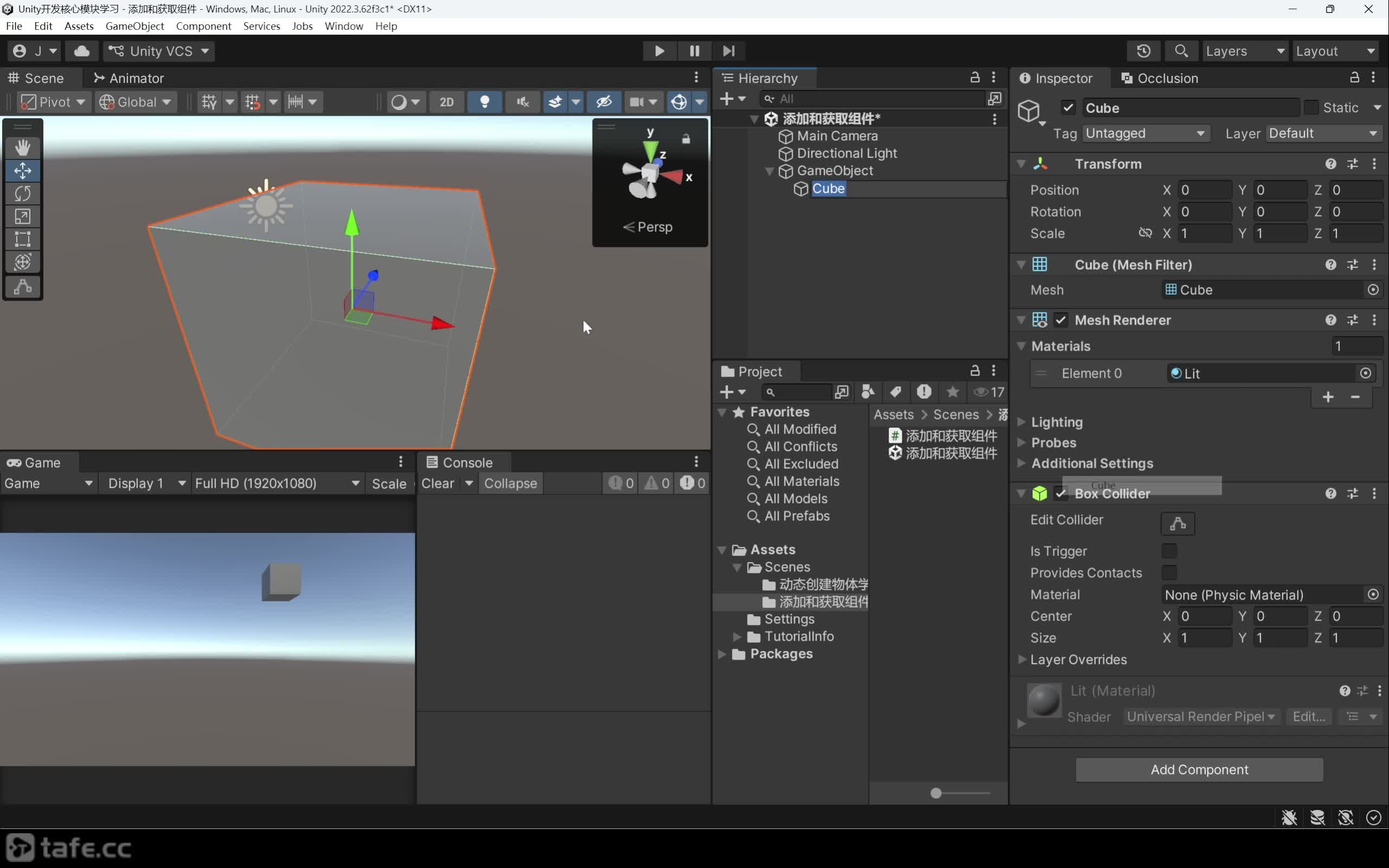1389x868 pixels.
Task: Open the Pivot handle position dropdown
Action: coord(53,102)
